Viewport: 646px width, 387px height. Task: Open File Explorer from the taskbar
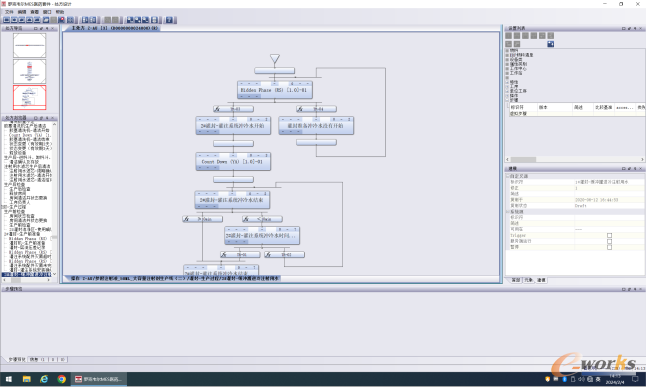point(26,379)
